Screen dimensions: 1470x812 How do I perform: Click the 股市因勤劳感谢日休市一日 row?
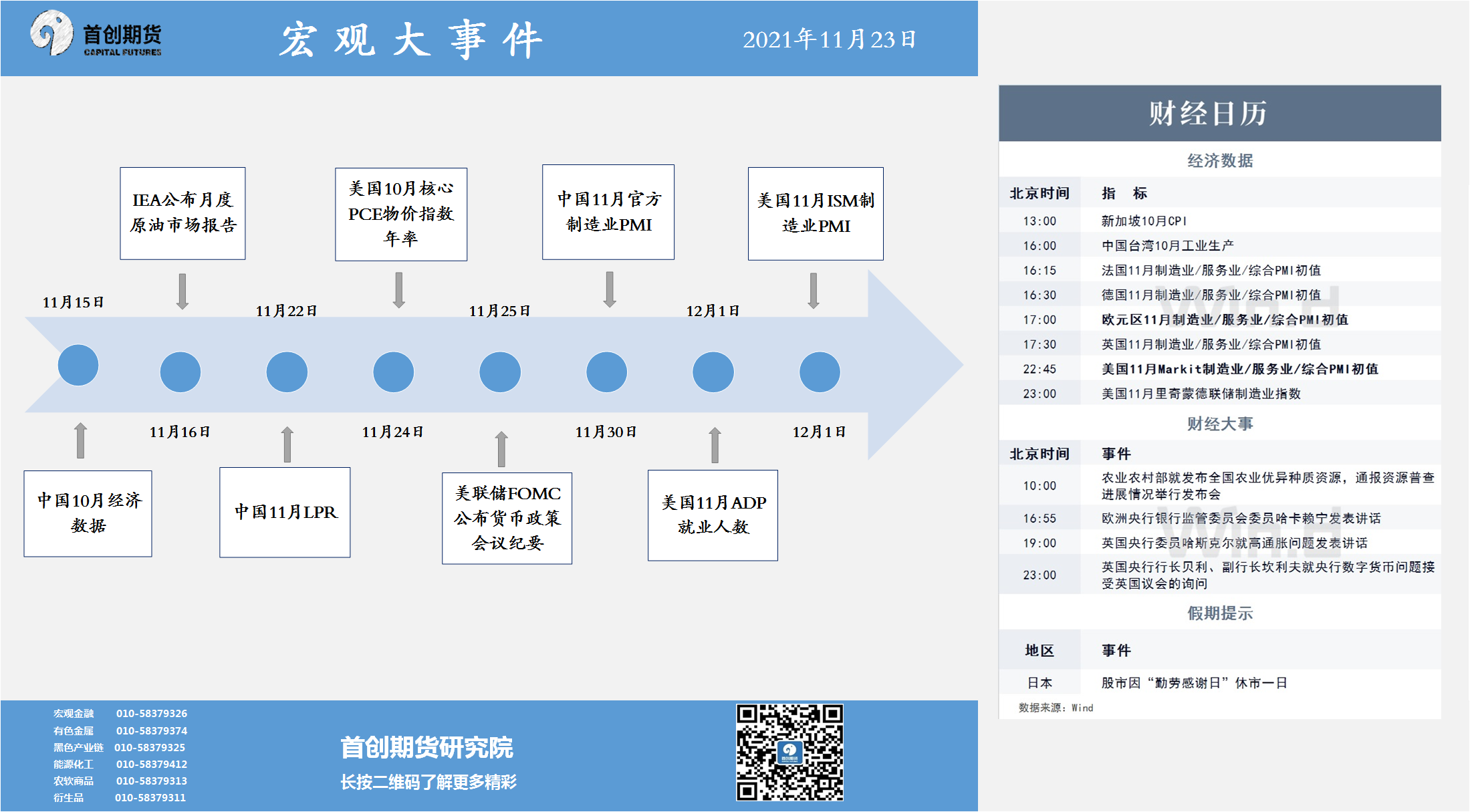(1220, 682)
